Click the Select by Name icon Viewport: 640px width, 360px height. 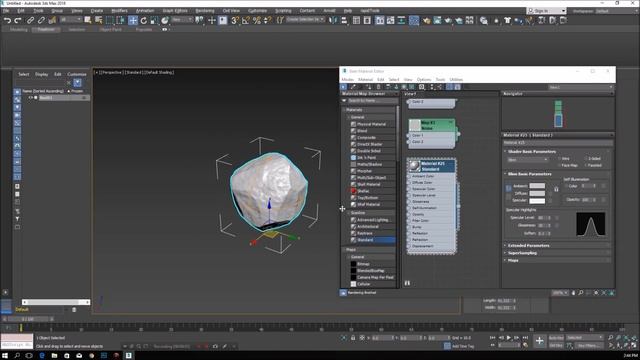[x=98, y=20]
